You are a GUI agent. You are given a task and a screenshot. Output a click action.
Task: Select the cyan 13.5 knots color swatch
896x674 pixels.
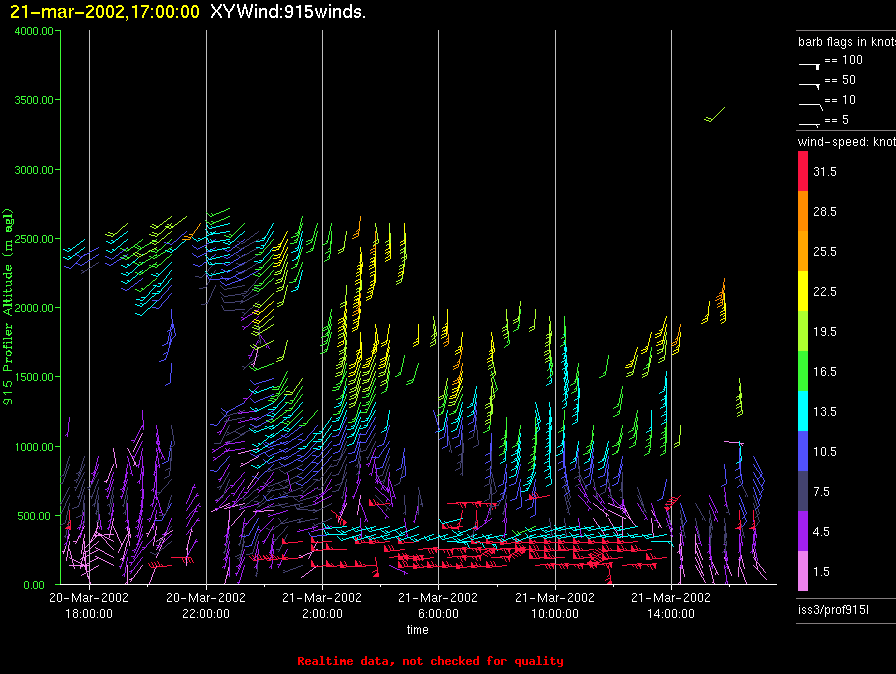803,411
